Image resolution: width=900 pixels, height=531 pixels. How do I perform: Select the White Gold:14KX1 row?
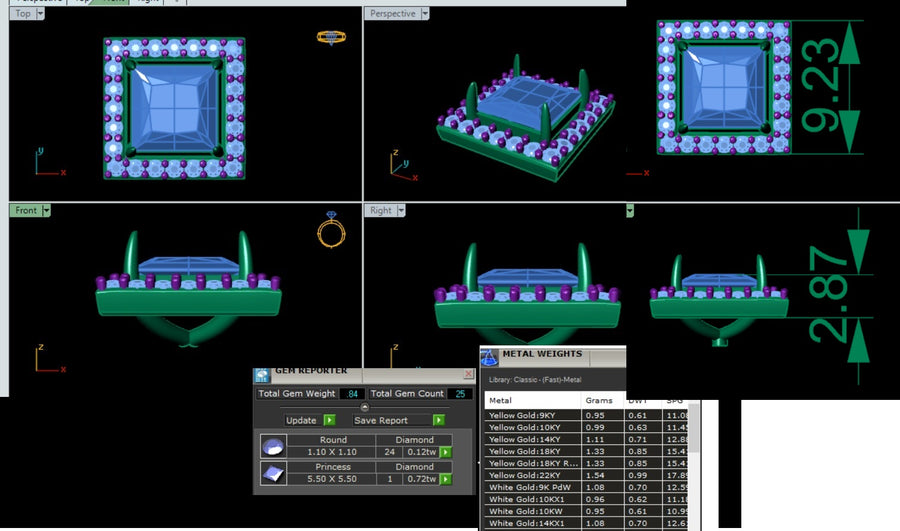click(x=587, y=524)
